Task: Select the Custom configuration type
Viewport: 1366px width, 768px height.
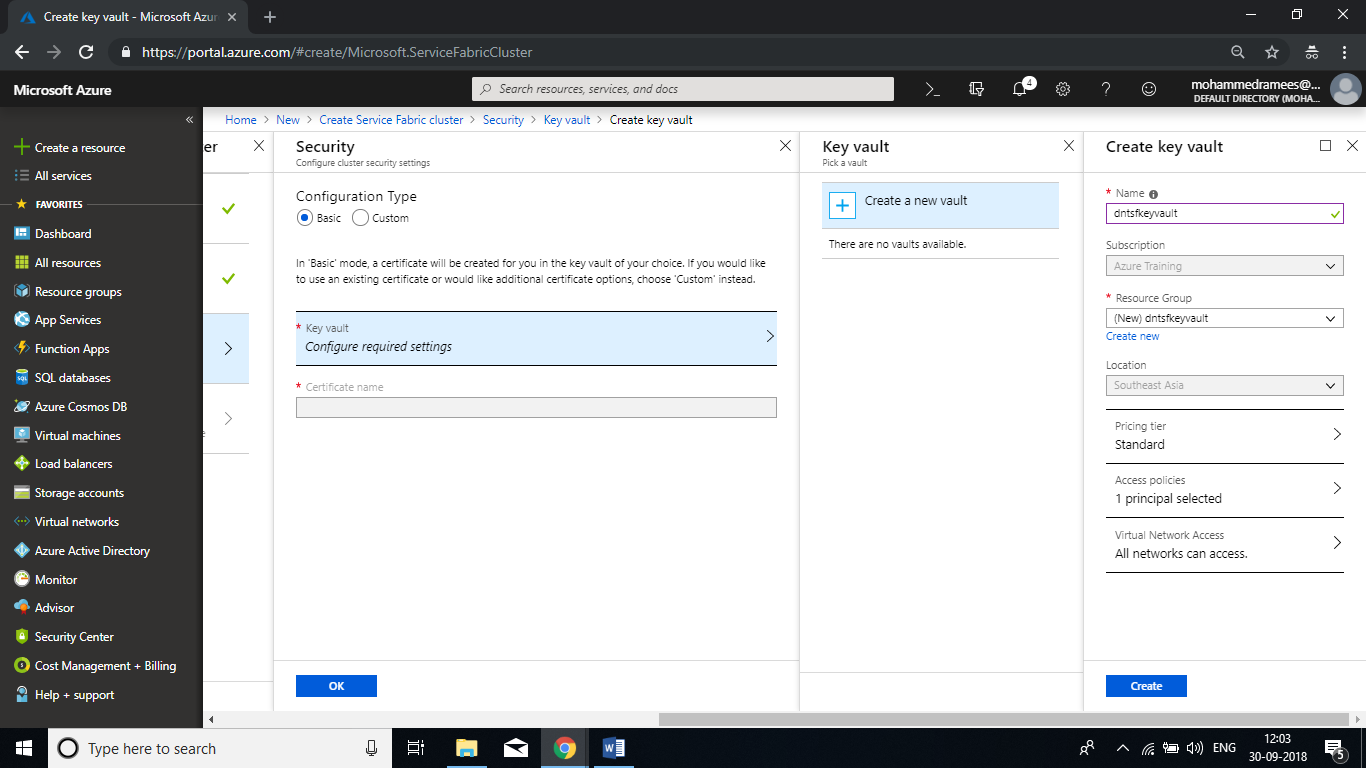Action: click(x=361, y=217)
